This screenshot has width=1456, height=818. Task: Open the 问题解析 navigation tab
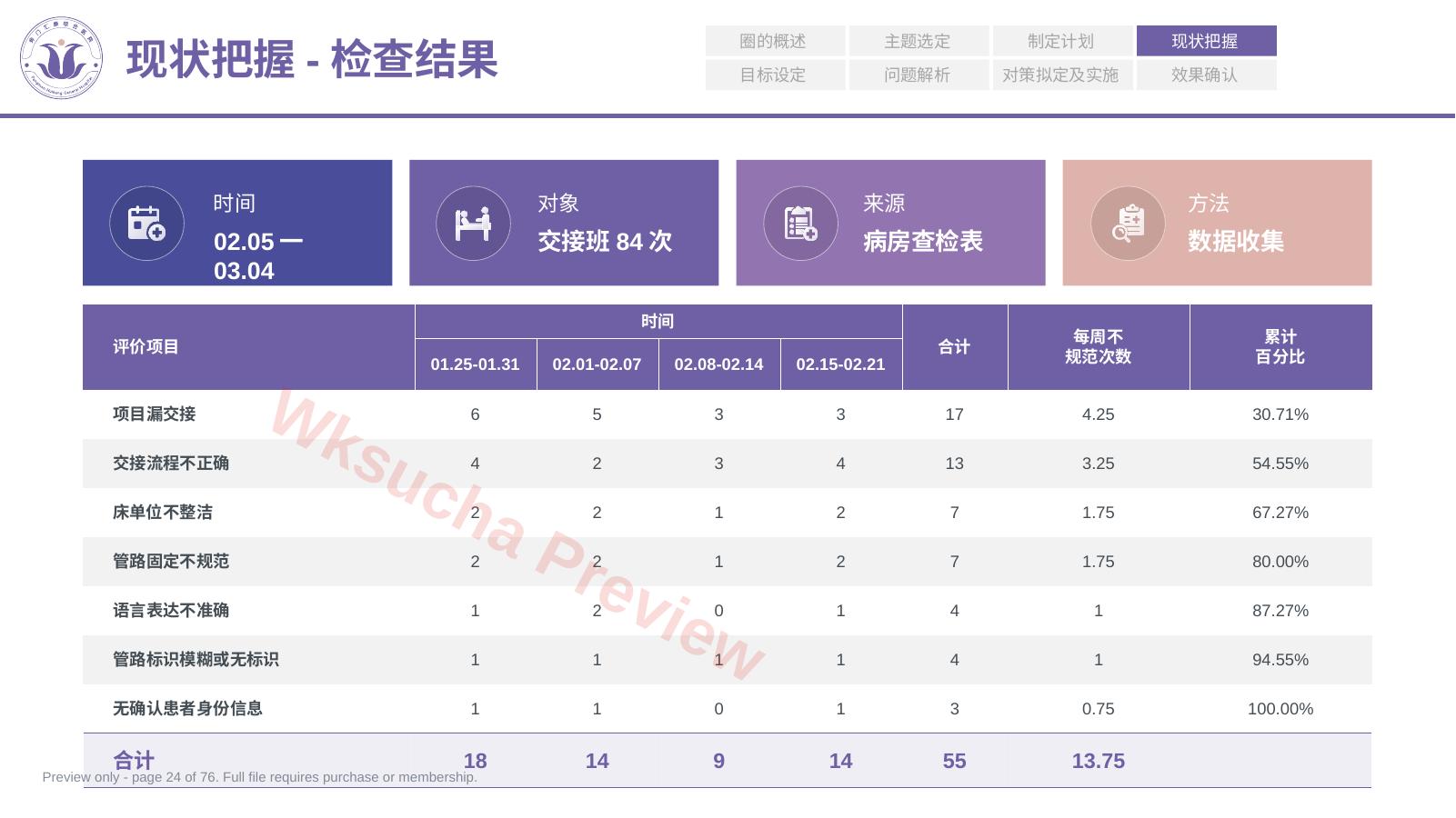tap(919, 75)
